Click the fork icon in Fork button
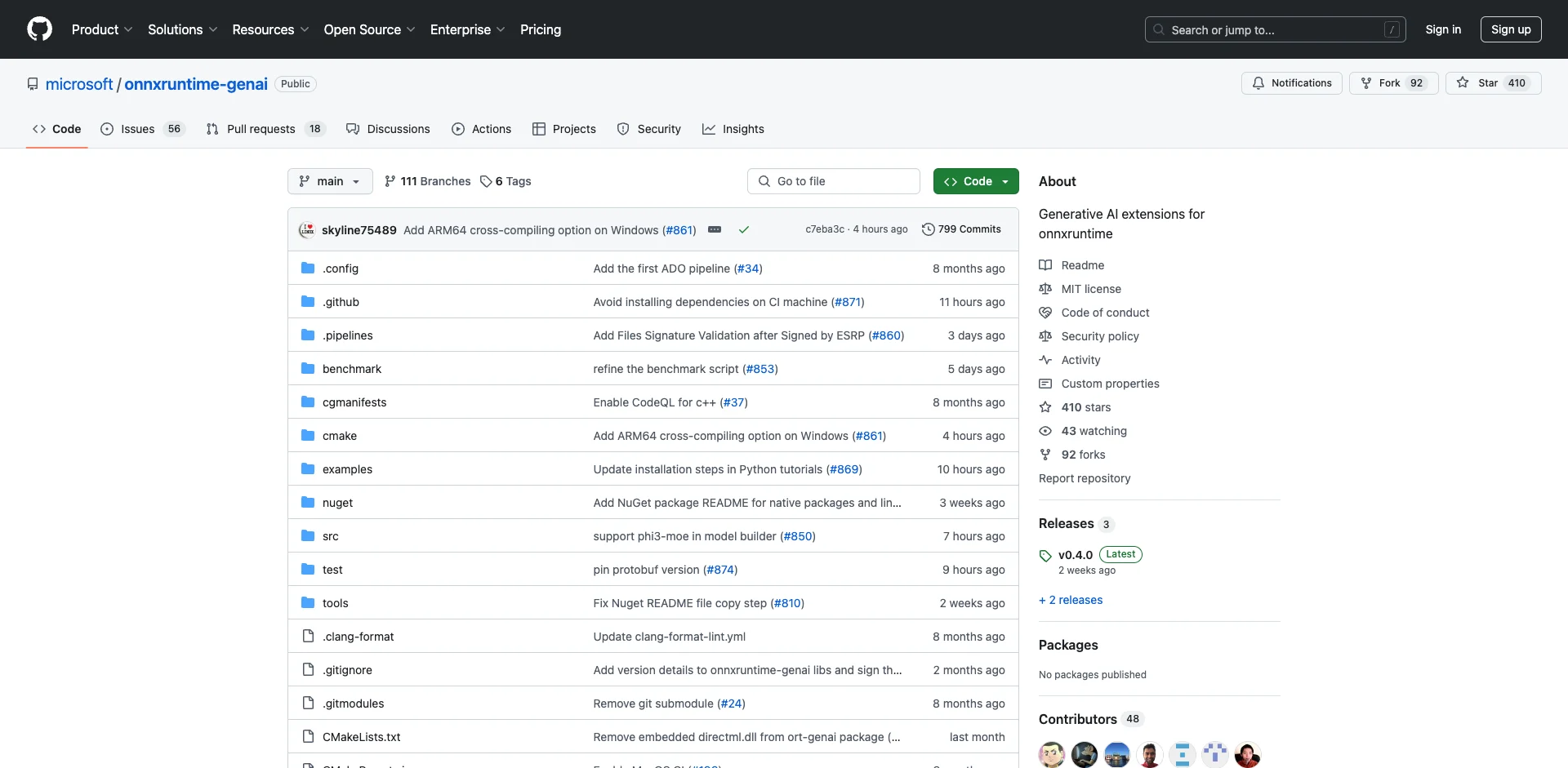This screenshot has width=1568, height=768. pyautogui.click(x=1366, y=83)
